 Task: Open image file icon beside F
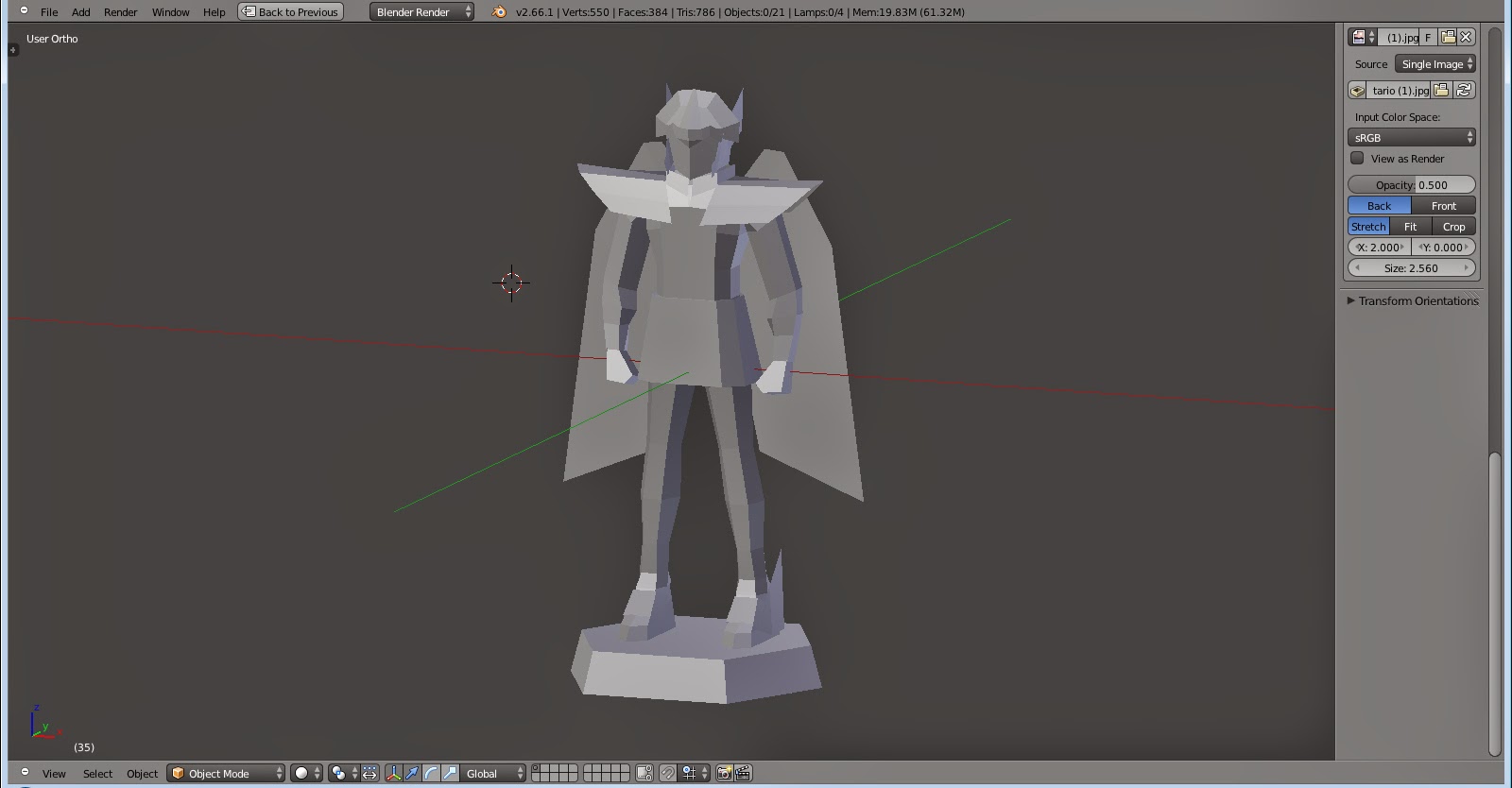tap(1448, 37)
